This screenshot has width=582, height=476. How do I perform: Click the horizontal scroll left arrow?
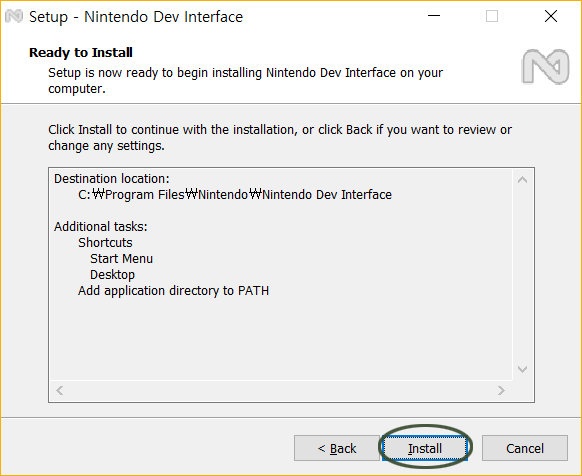point(60,391)
